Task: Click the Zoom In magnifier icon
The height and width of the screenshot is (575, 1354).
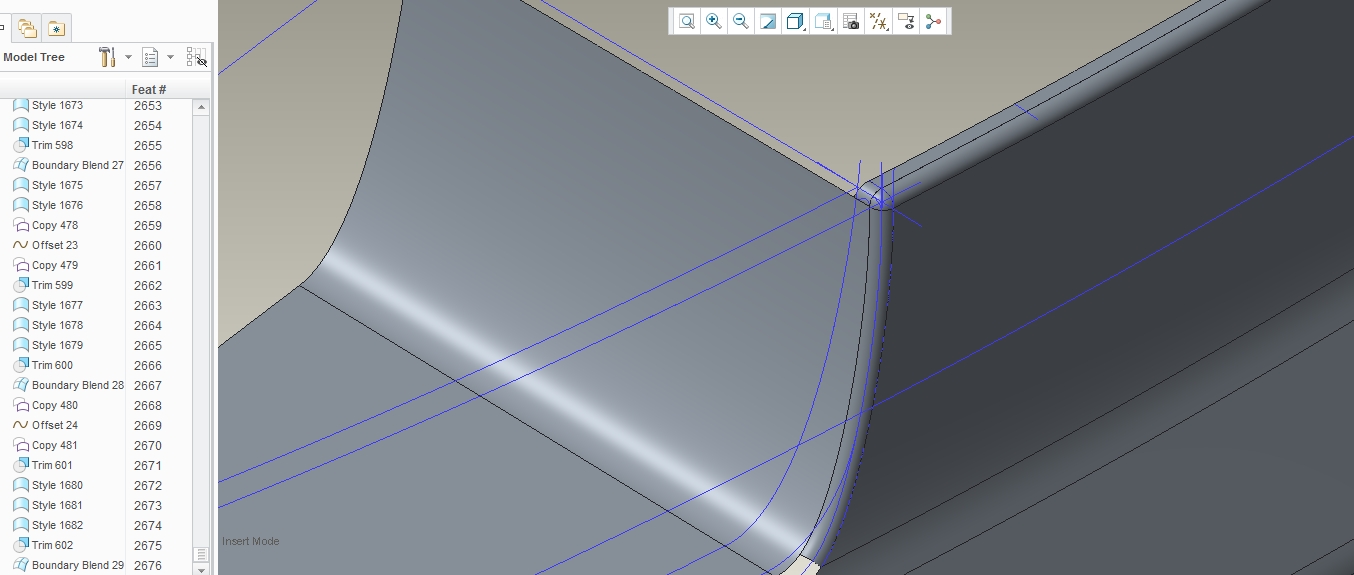Action: click(713, 21)
